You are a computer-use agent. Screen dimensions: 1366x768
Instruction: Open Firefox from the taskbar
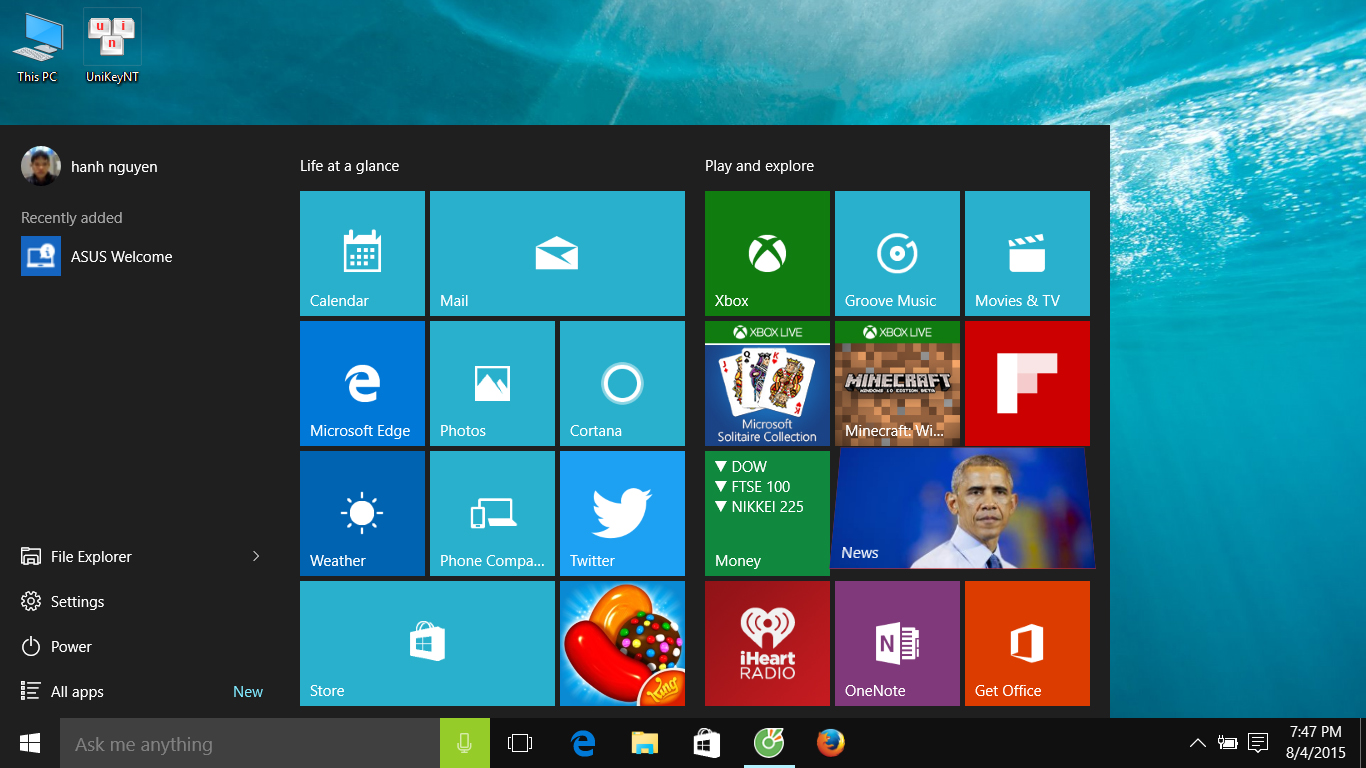coord(830,743)
